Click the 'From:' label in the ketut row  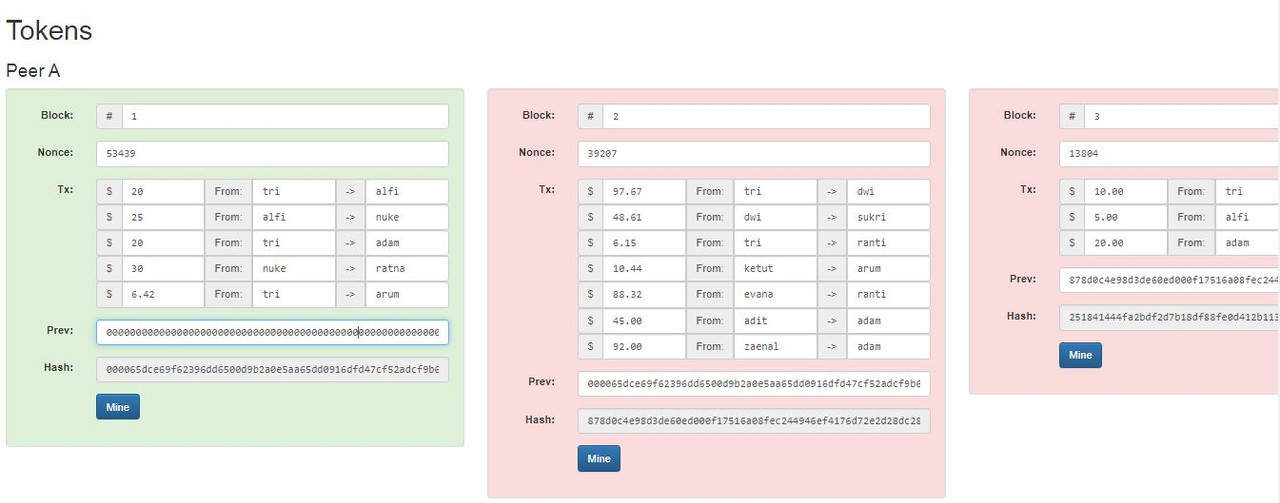[x=710, y=268]
